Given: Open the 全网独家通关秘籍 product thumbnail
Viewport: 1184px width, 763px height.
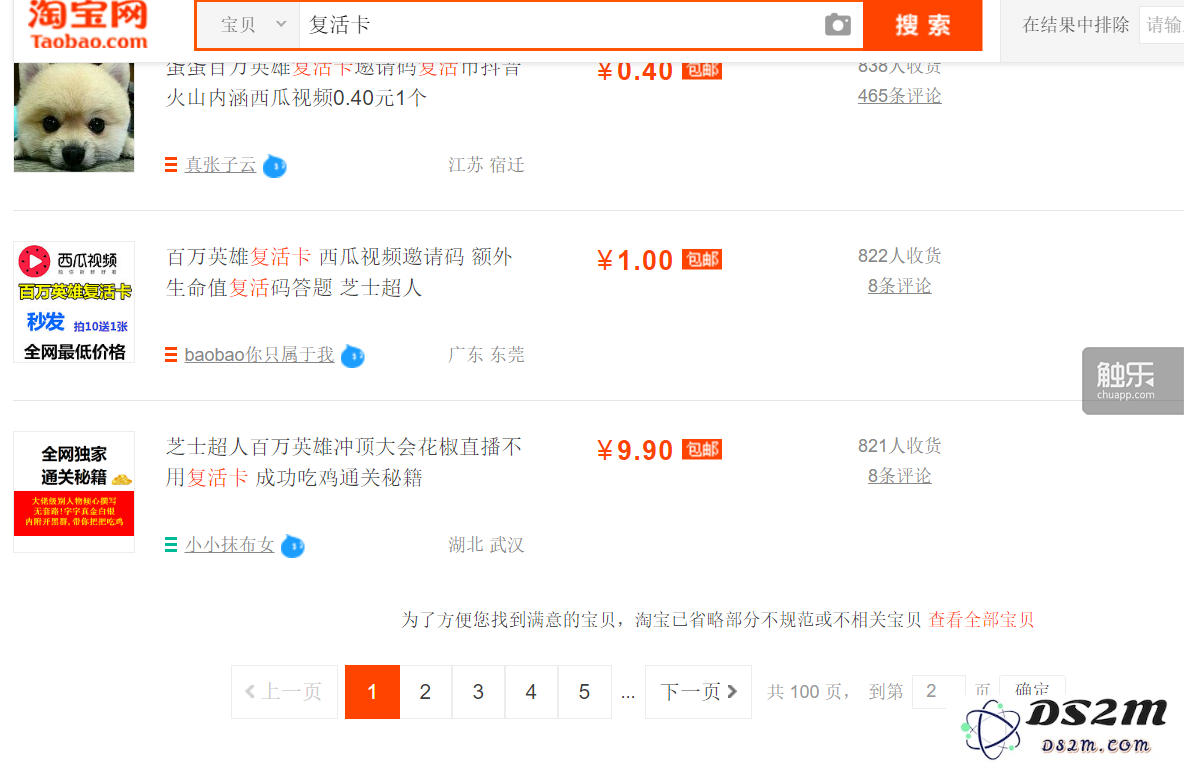Looking at the screenshot, I should [x=74, y=492].
